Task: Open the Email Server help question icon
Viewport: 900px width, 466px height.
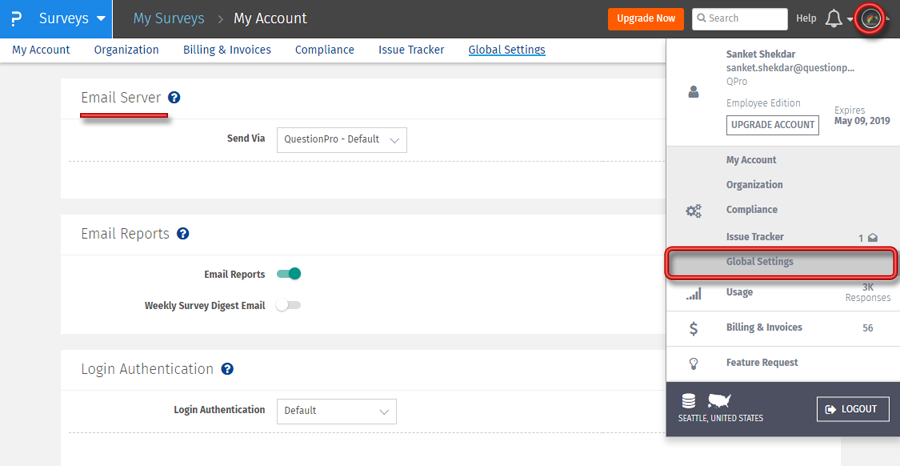Action: tap(174, 98)
